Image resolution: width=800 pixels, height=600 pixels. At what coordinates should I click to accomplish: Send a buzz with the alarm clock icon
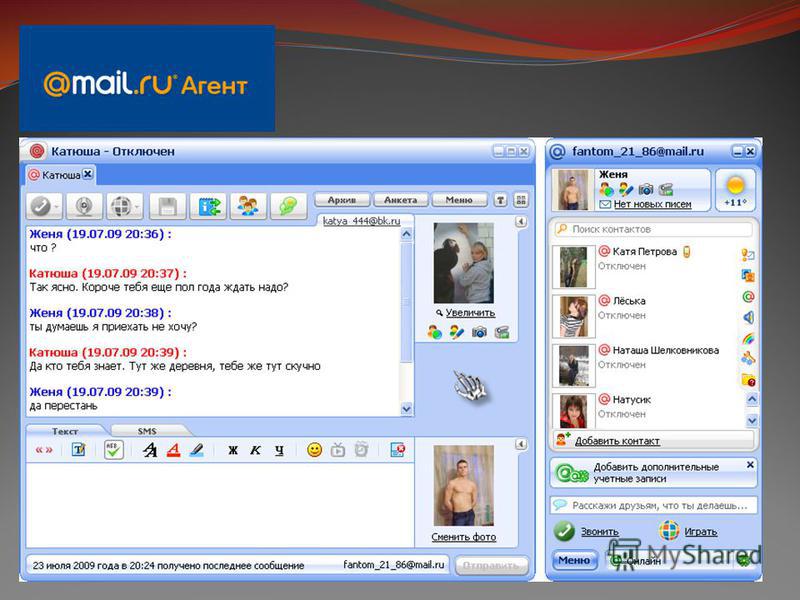(361, 449)
